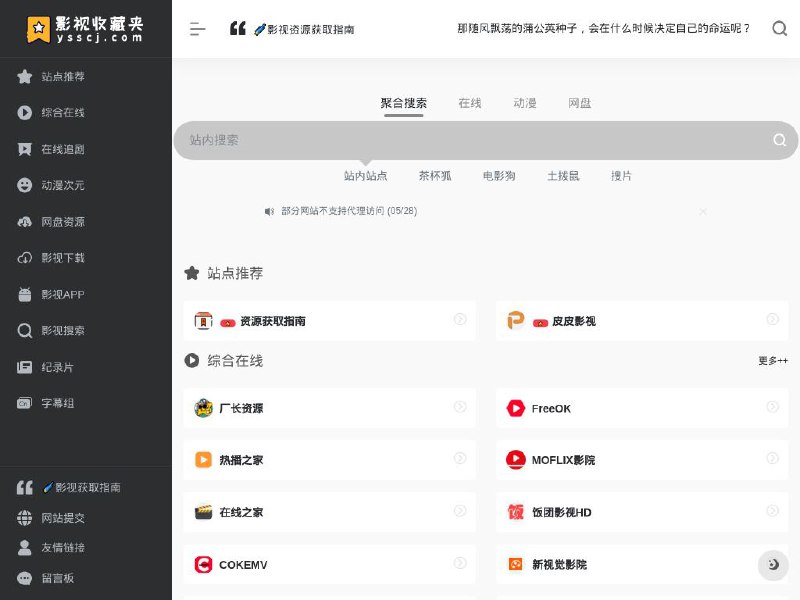The height and width of the screenshot is (600, 800).
Task: Open 留言板 from the sidebar bottom
Action: click(57, 578)
